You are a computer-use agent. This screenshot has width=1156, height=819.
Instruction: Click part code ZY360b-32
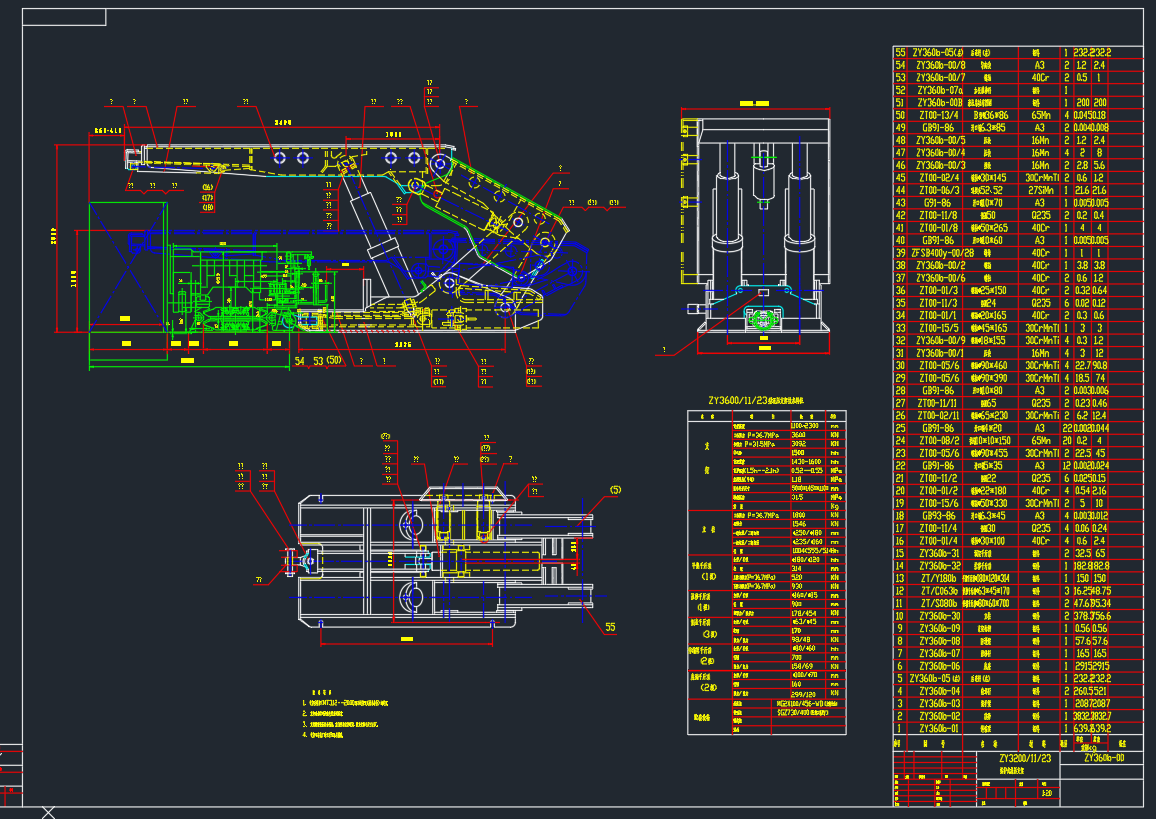coord(939,567)
